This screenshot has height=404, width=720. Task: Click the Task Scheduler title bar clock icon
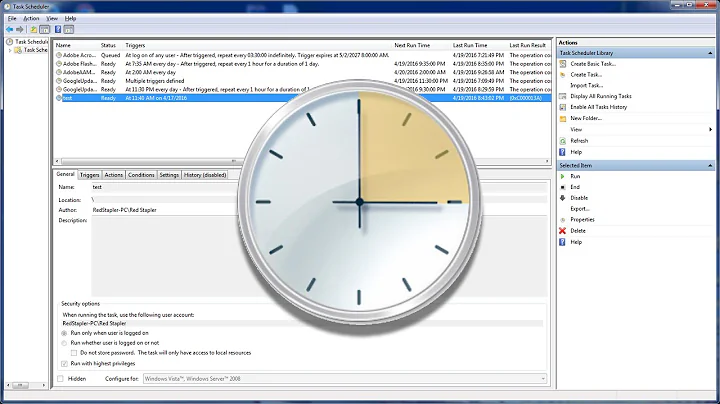click(7, 6)
